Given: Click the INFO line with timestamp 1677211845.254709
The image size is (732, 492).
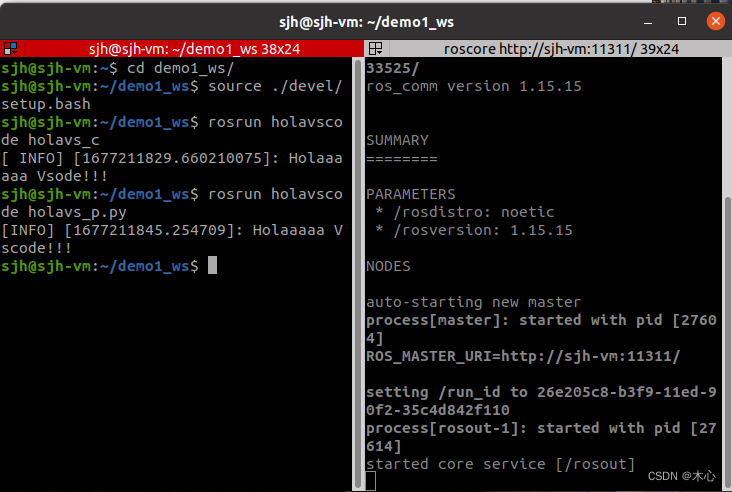Looking at the screenshot, I should click(x=172, y=230).
